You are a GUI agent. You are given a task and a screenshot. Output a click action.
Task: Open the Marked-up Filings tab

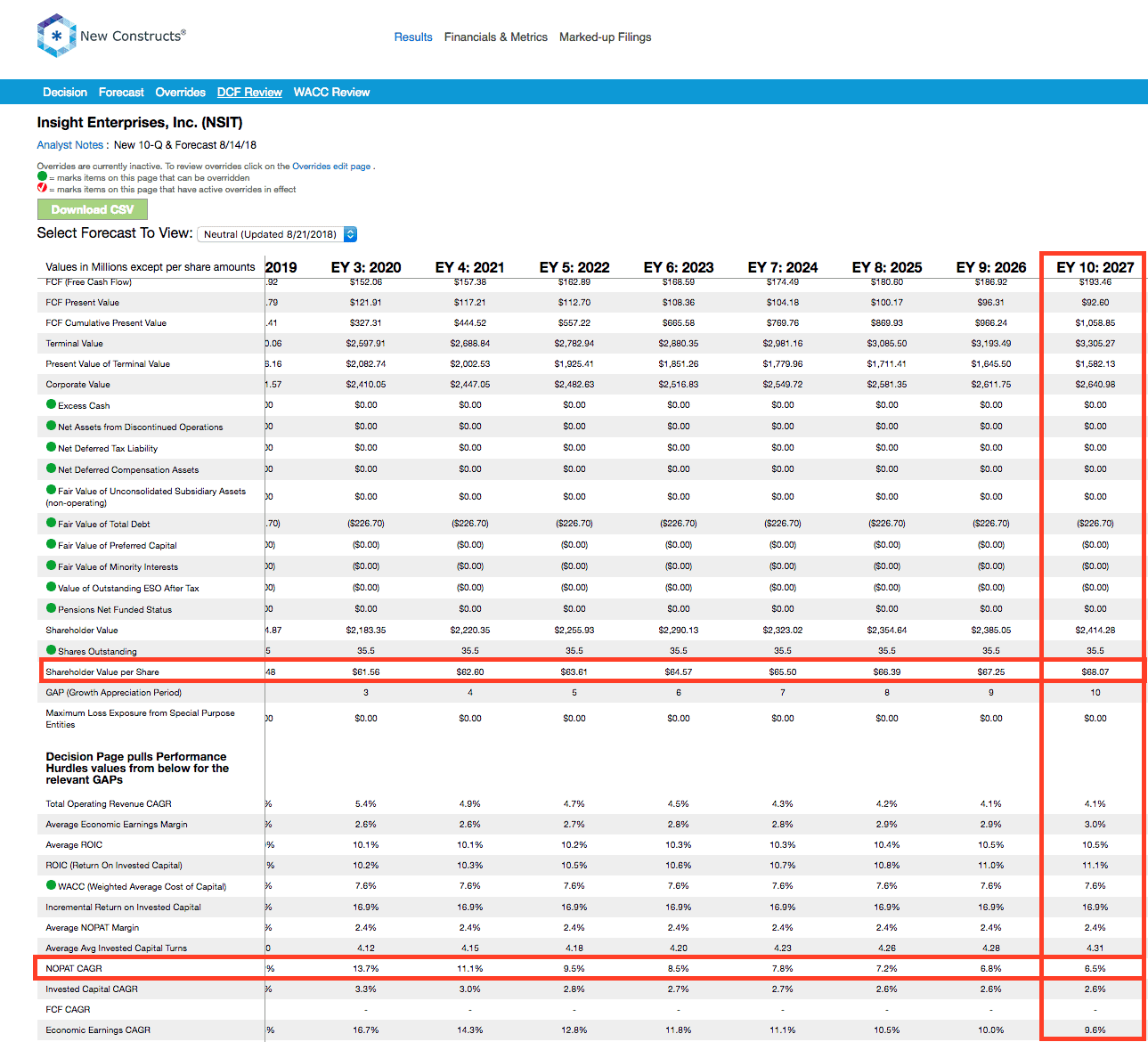point(606,37)
